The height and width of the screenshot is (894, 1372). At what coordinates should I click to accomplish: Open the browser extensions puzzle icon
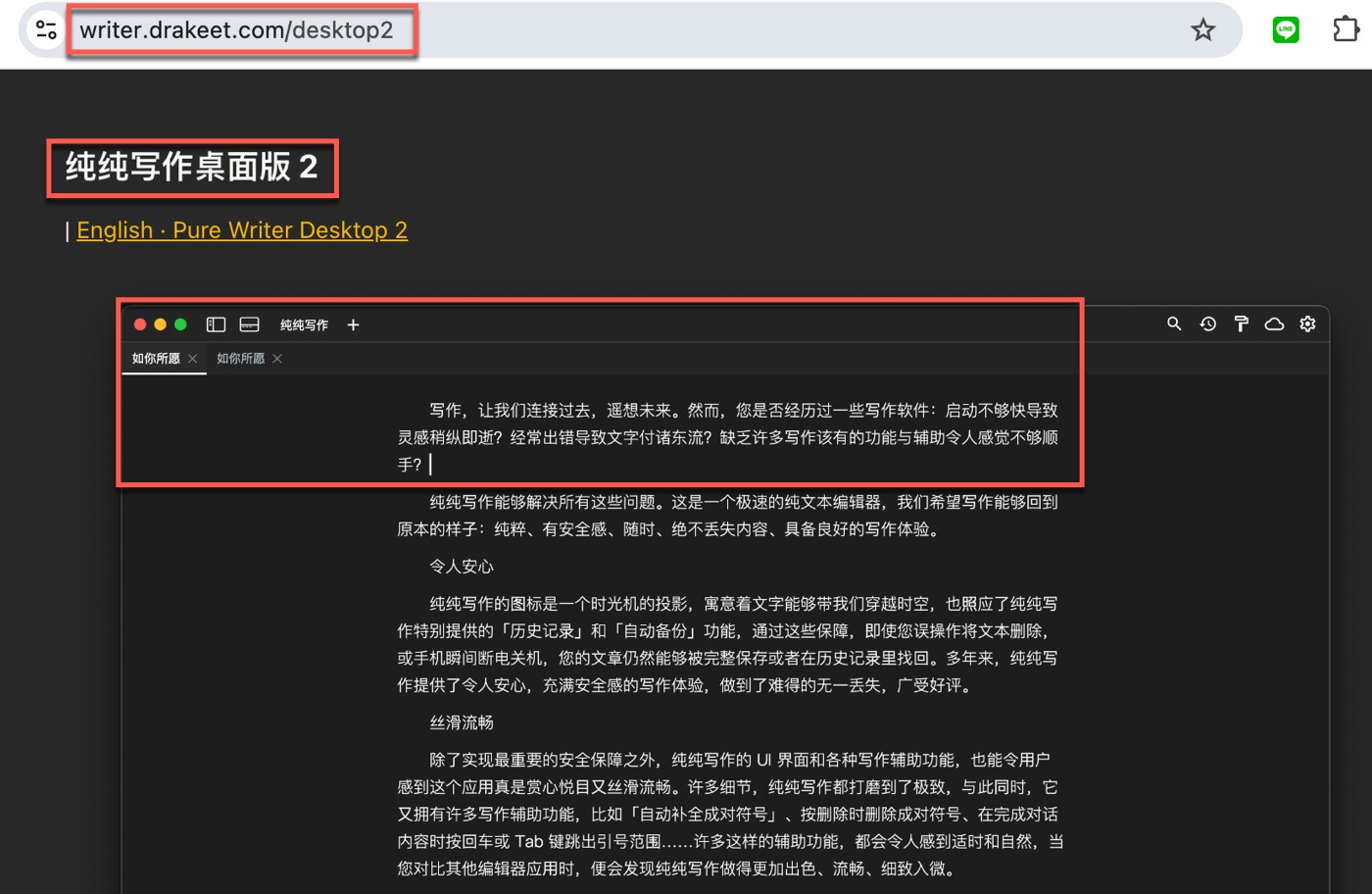pyautogui.click(x=1346, y=29)
